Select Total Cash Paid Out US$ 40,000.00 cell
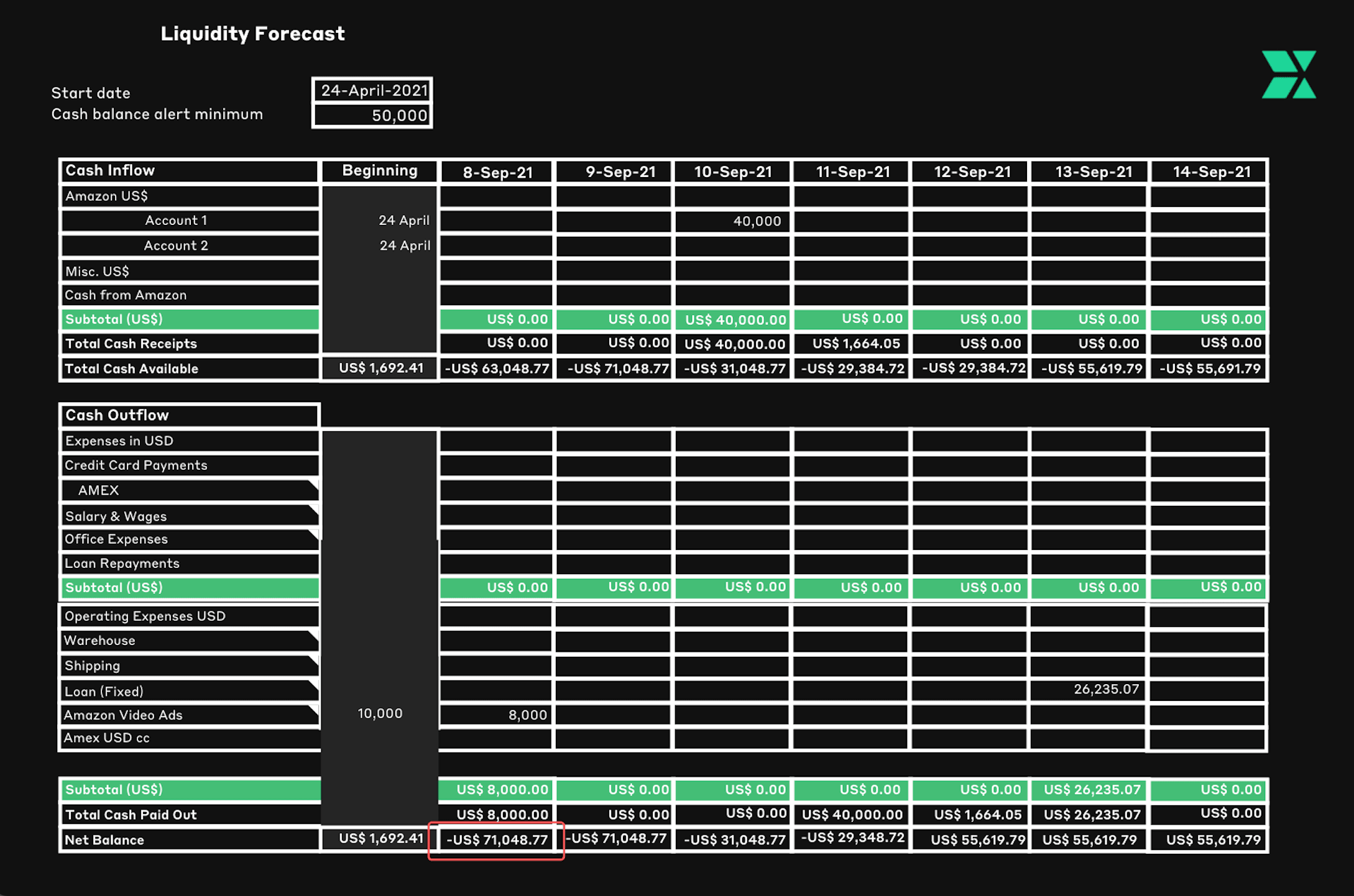1354x896 pixels. tap(851, 815)
